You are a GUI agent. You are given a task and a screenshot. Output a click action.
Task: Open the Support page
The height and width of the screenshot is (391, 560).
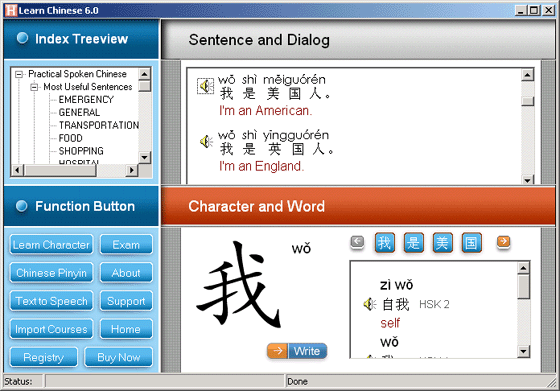126,301
